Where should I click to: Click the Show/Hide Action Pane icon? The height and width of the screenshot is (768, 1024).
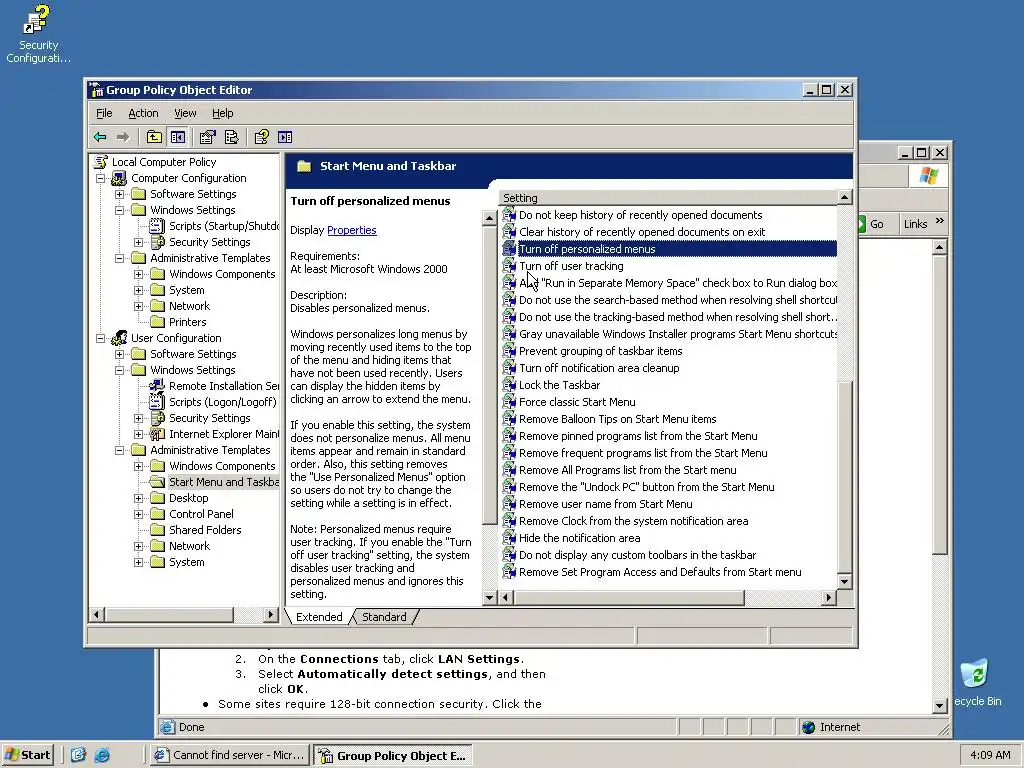(x=285, y=137)
